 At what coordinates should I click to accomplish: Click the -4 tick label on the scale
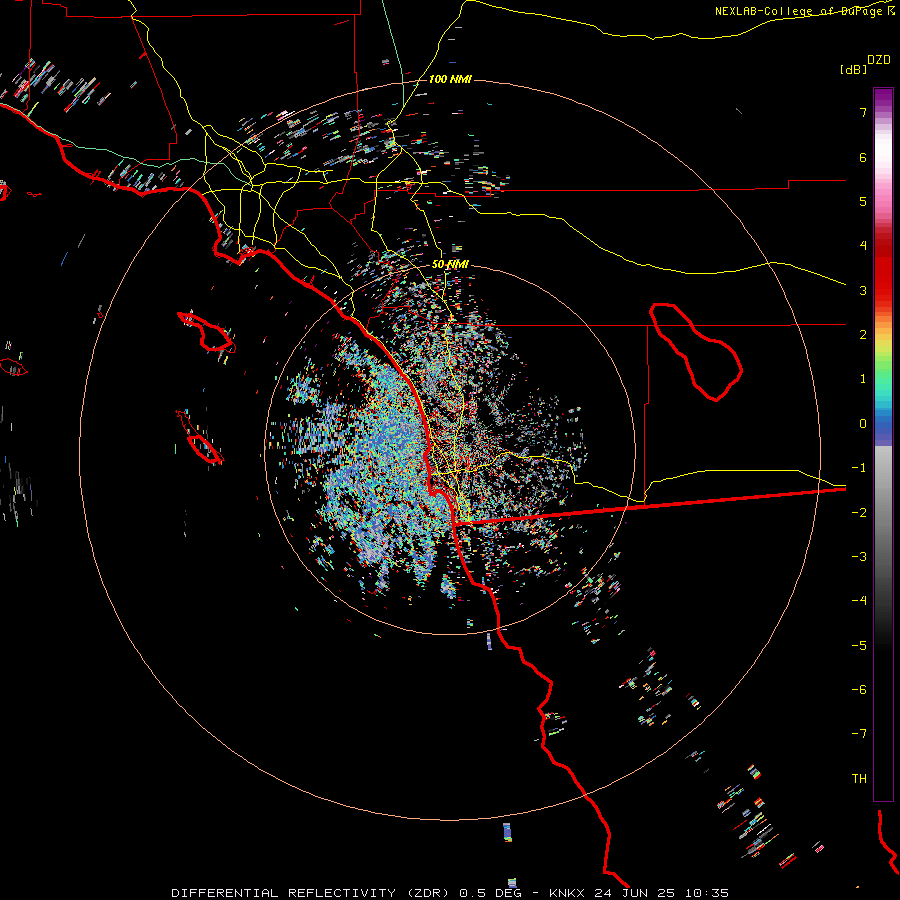click(x=859, y=601)
